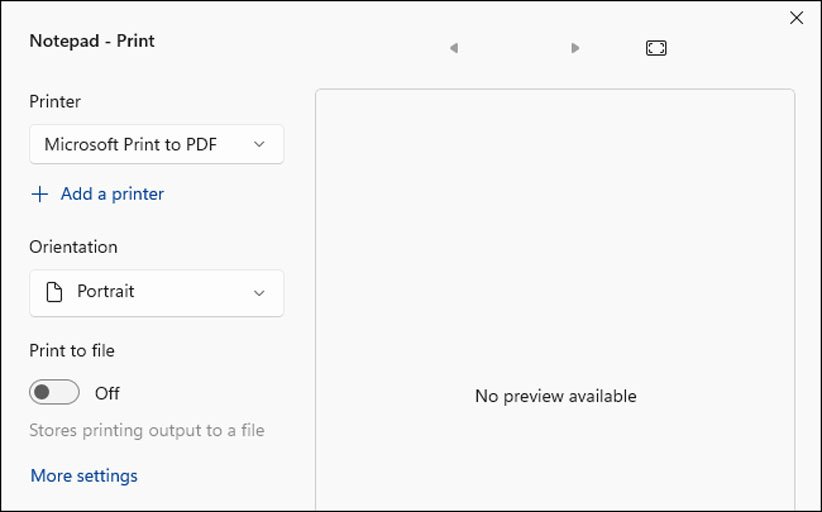Click the fit-to-page preview icon
The image size is (822, 512).
[656, 48]
